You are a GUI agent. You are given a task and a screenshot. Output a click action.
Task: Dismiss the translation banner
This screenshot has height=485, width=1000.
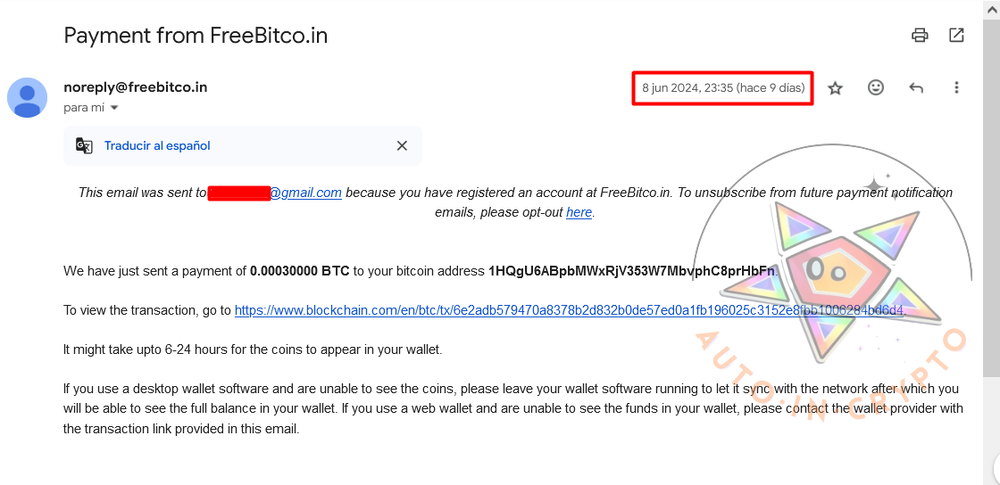[401, 146]
